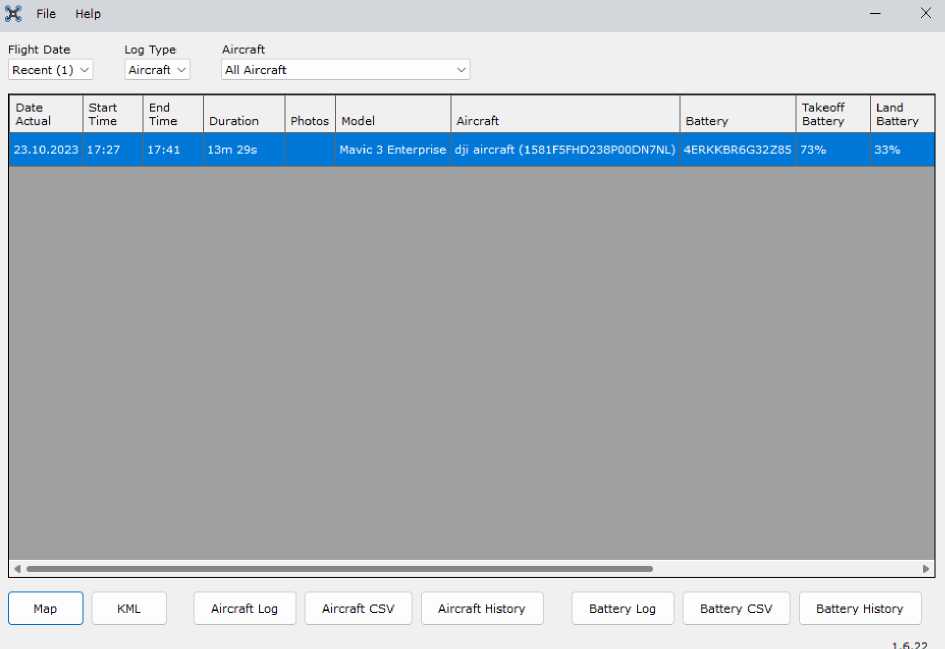Image resolution: width=945 pixels, height=649 pixels.
Task: Click the Battery CSV button
Action: (x=736, y=608)
